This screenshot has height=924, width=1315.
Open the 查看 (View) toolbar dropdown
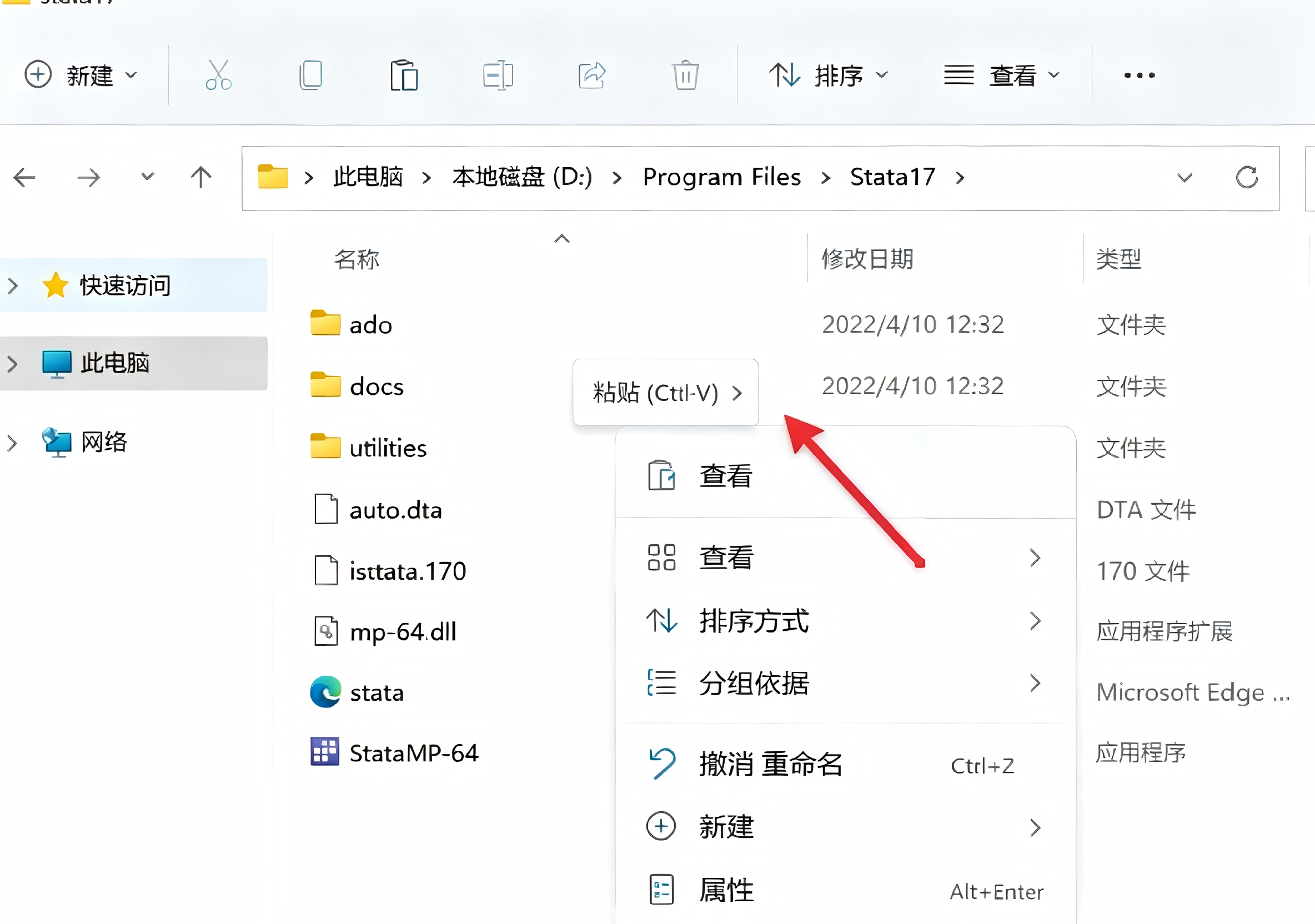1002,75
